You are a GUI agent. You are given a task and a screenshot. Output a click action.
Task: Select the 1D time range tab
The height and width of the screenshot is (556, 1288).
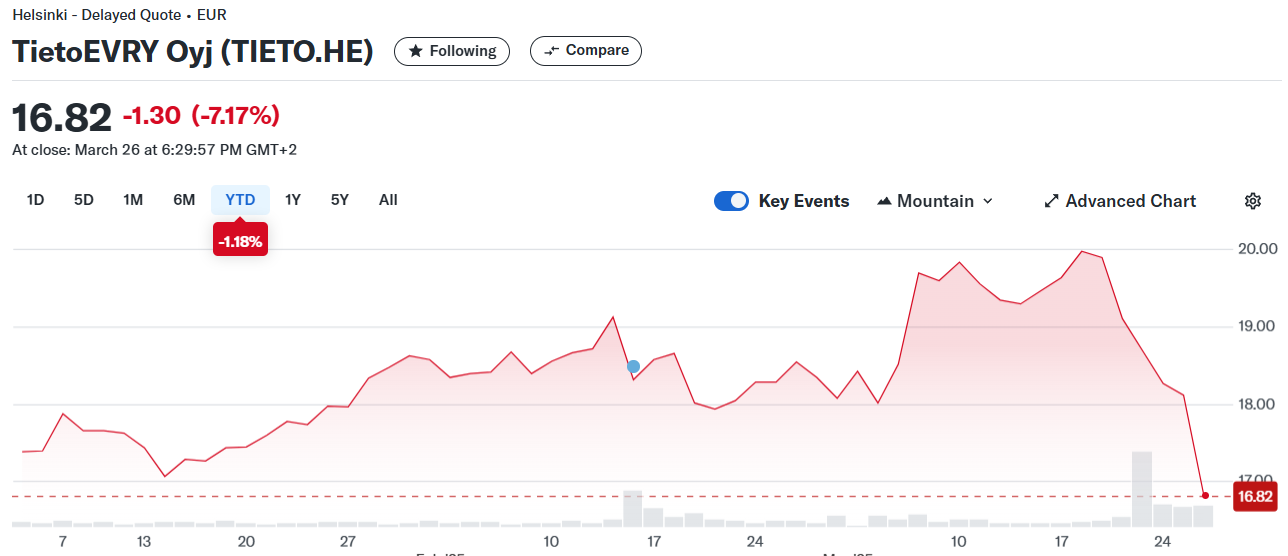35,200
